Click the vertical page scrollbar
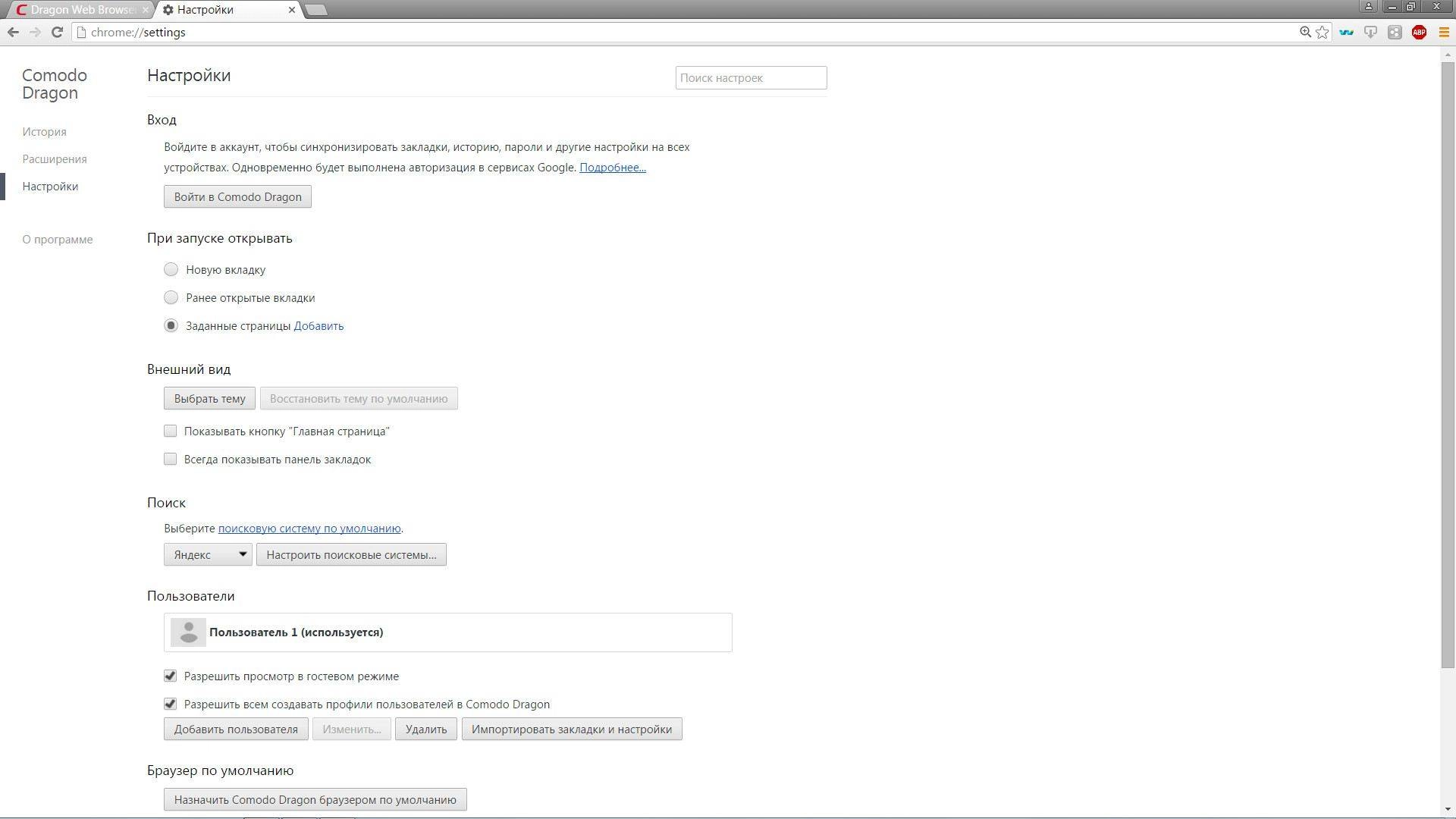1456x819 pixels. (1448, 364)
